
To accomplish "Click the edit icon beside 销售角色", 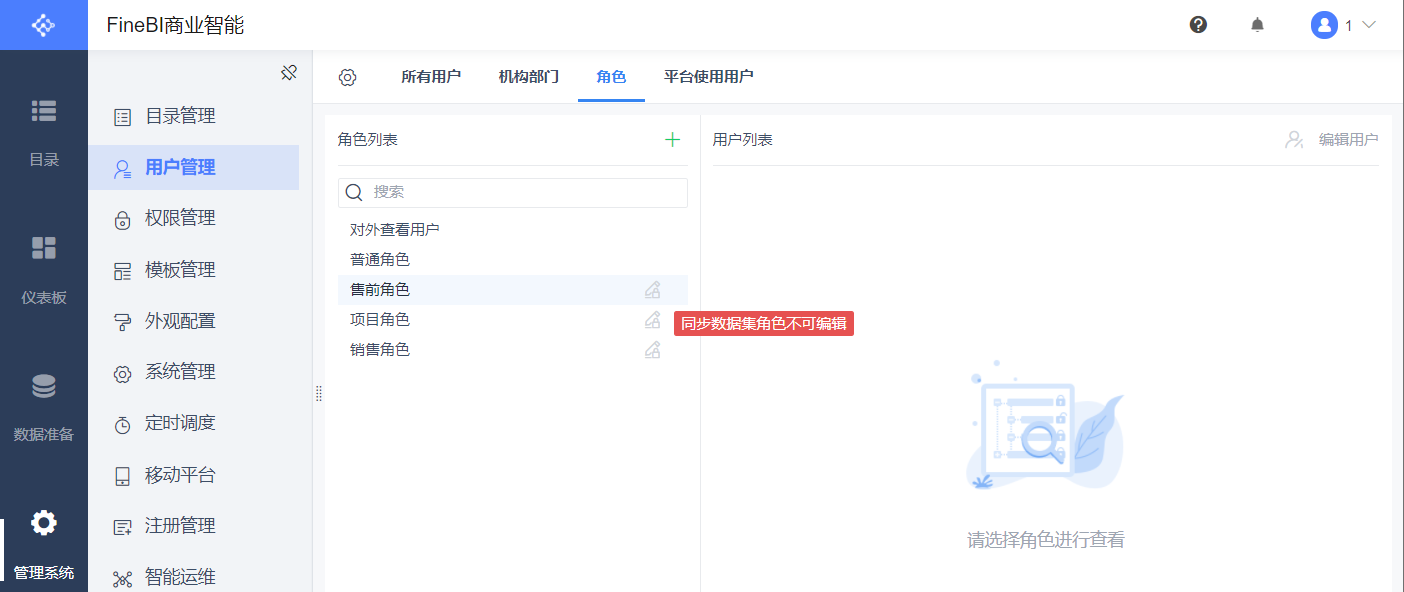I will pos(652,350).
